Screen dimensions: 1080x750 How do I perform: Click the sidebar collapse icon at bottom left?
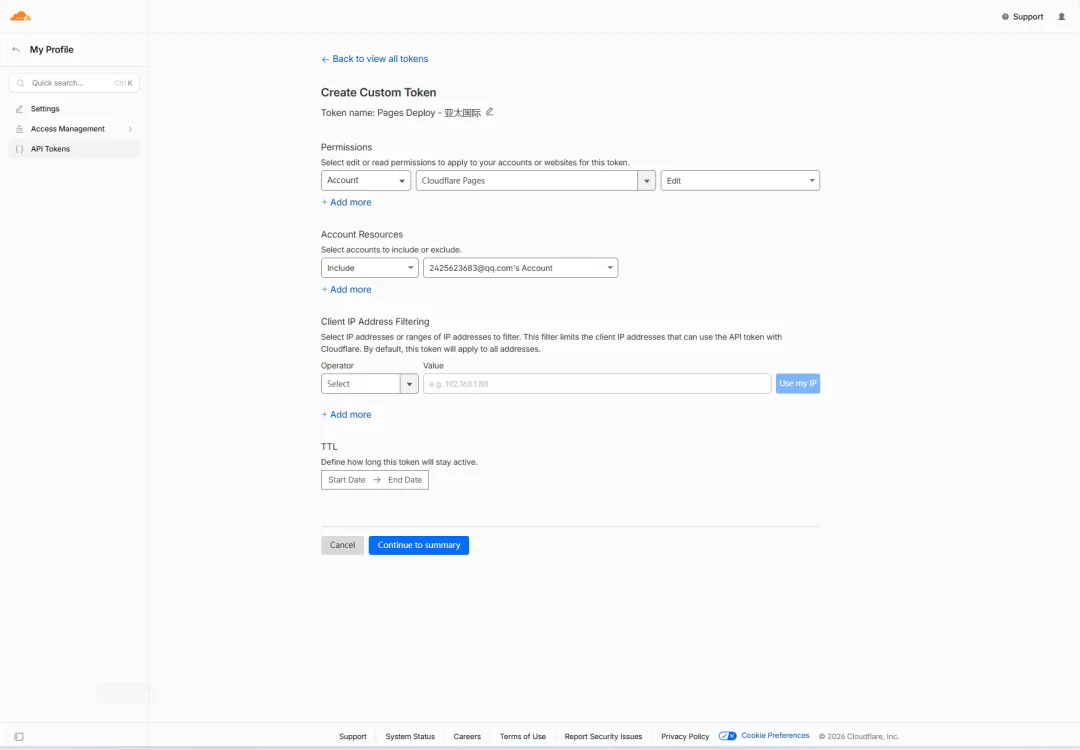click(19, 736)
